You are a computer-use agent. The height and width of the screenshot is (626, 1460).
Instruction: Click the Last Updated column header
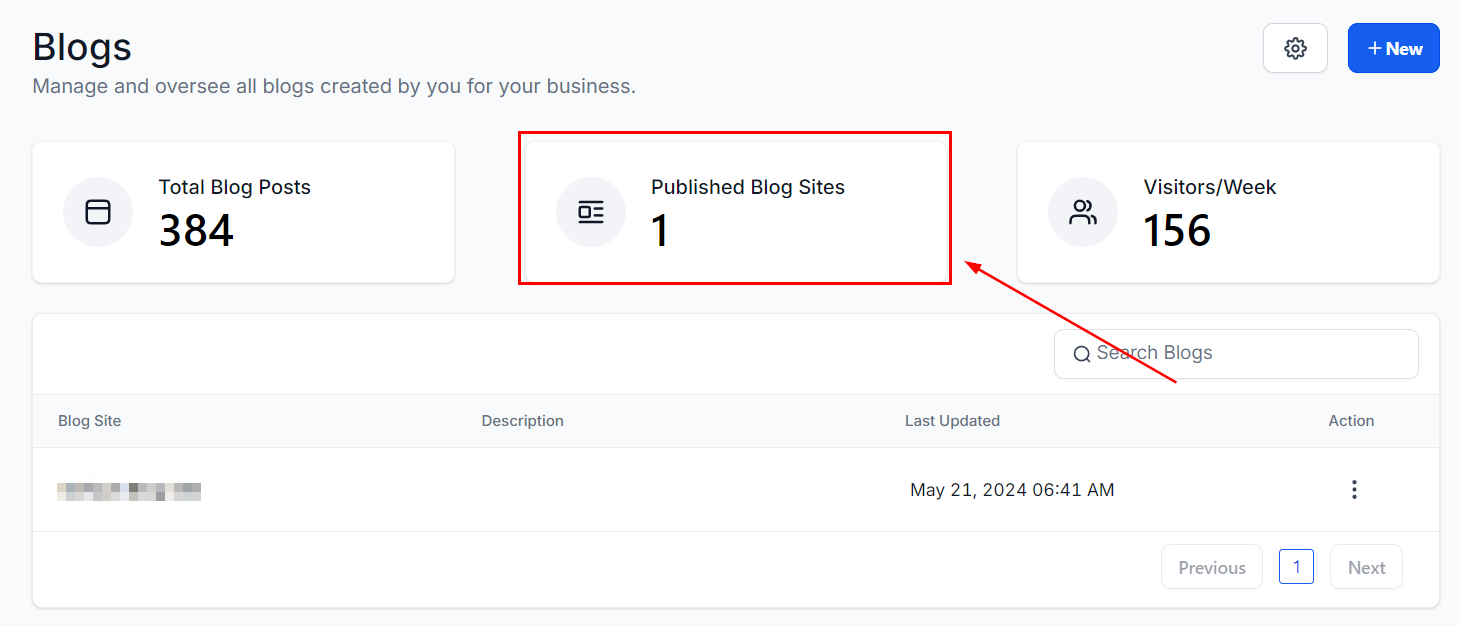952,421
